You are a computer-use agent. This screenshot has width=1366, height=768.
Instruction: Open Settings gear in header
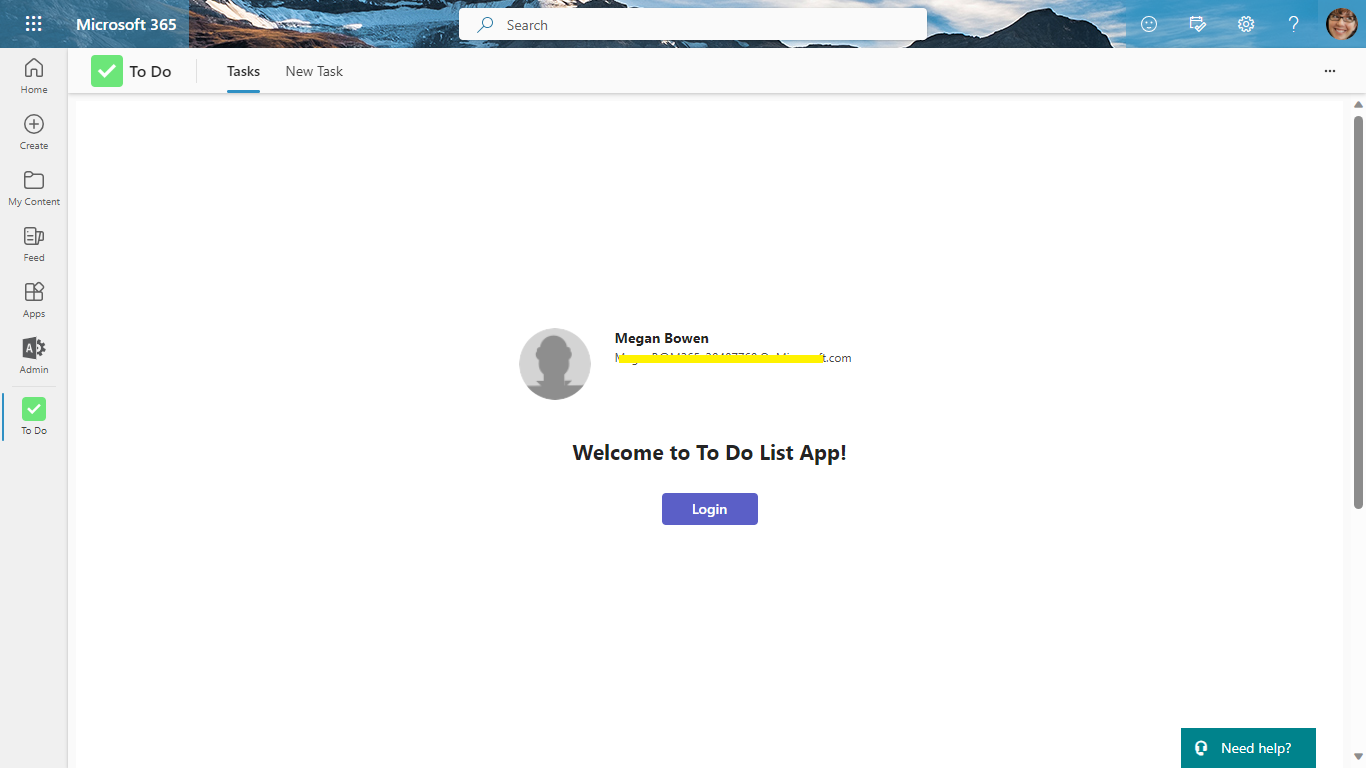(1245, 24)
